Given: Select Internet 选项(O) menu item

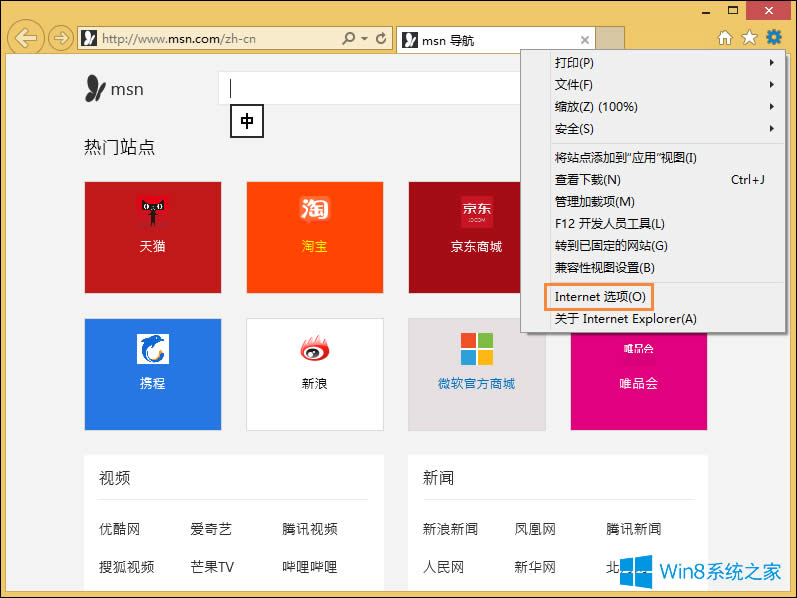Looking at the screenshot, I should pos(600,297).
